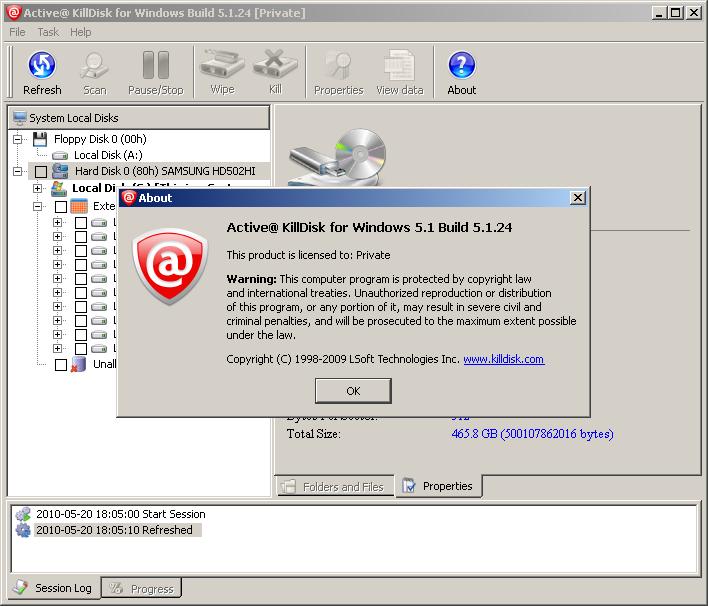
Task: Select the Refreshed log entry text
Action: click(114, 530)
